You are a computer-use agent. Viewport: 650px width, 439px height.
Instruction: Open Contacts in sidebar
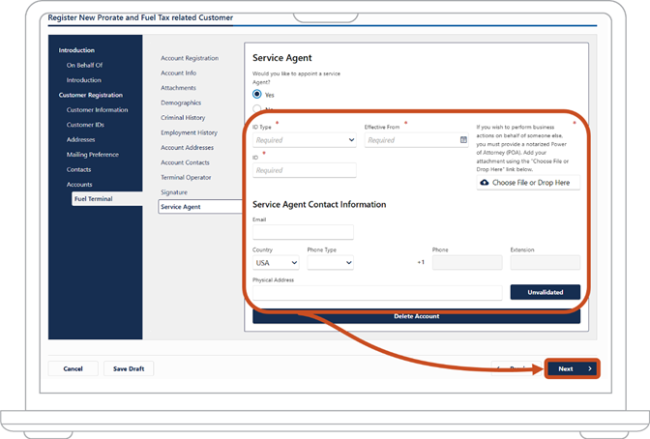[x=79, y=170]
